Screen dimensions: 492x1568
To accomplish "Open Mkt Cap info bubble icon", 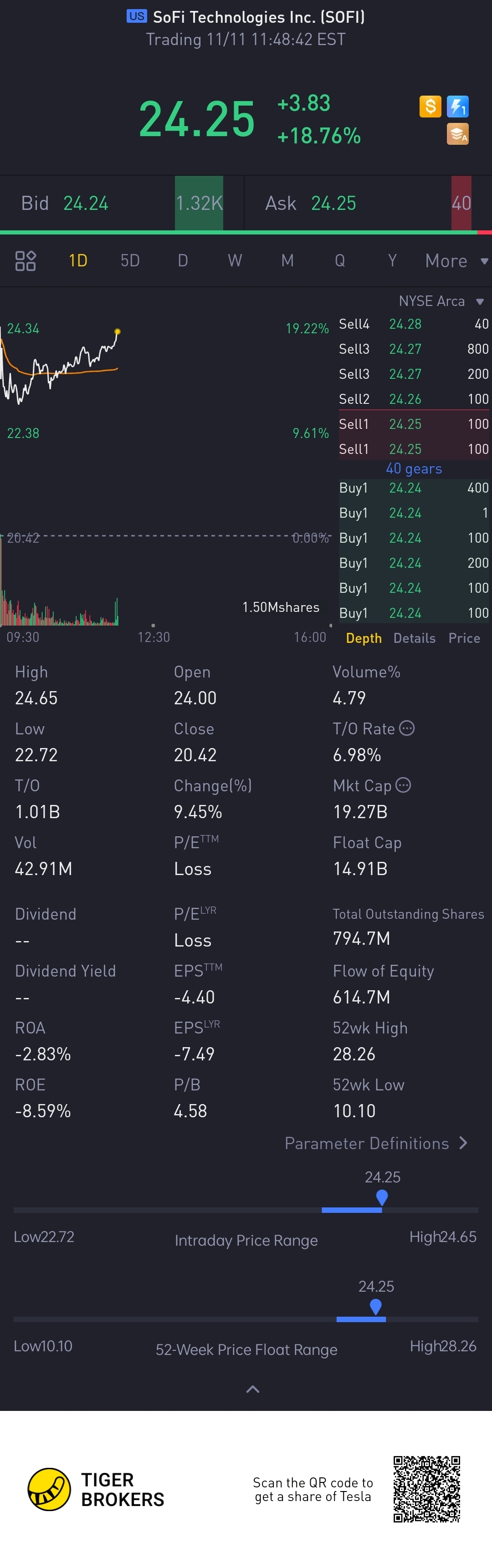I will pos(403,784).
